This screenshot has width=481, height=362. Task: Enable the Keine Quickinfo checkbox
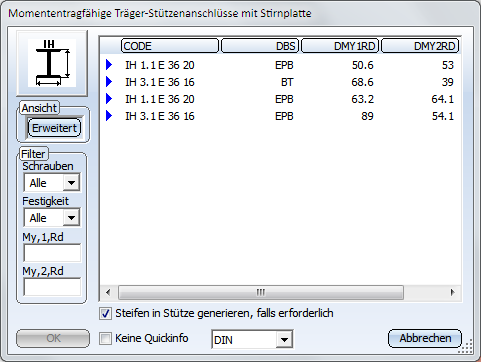click(105, 339)
